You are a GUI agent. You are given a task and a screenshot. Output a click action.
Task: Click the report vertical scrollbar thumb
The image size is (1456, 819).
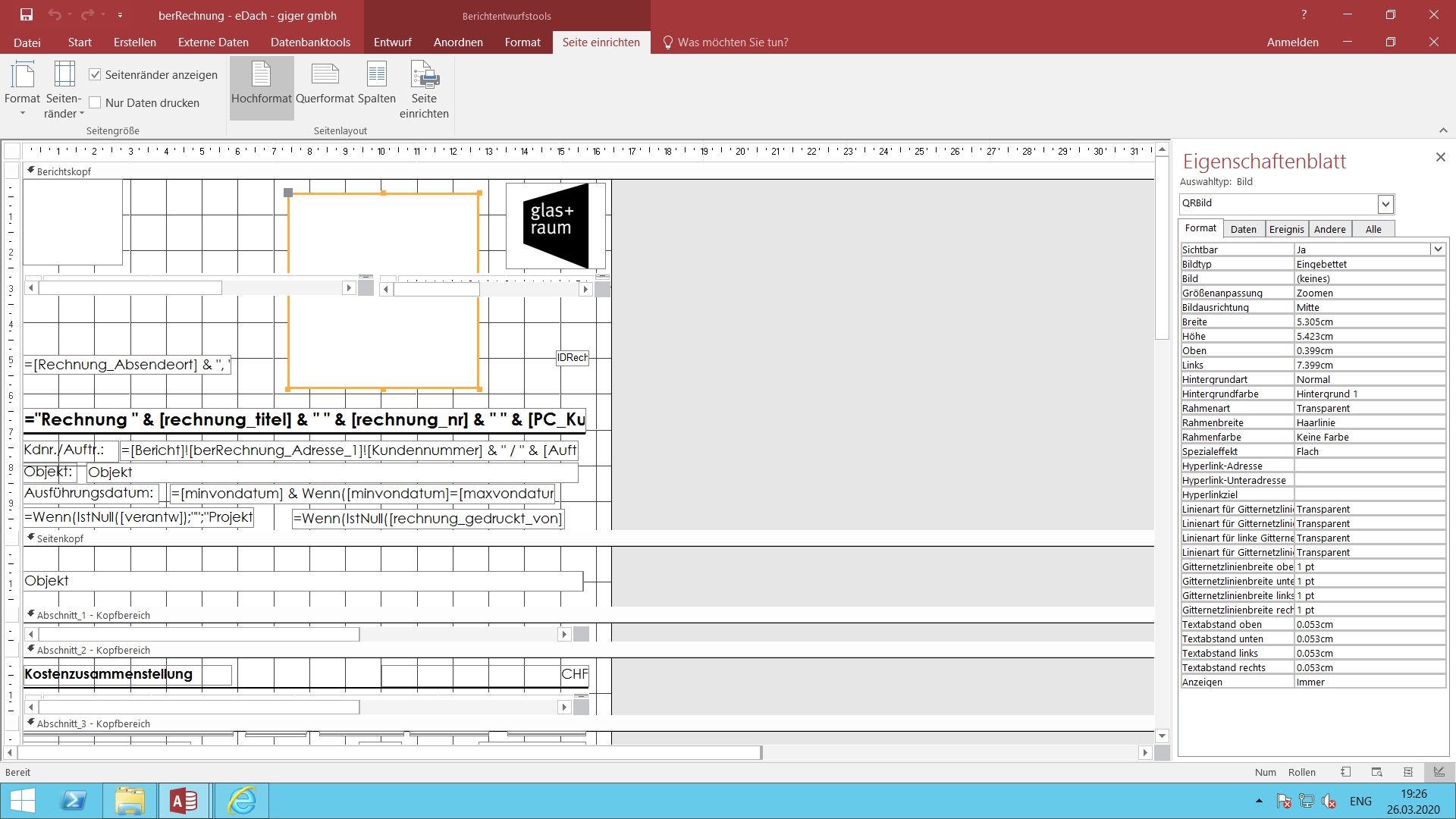pyautogui.click(x=1162, y=247)
